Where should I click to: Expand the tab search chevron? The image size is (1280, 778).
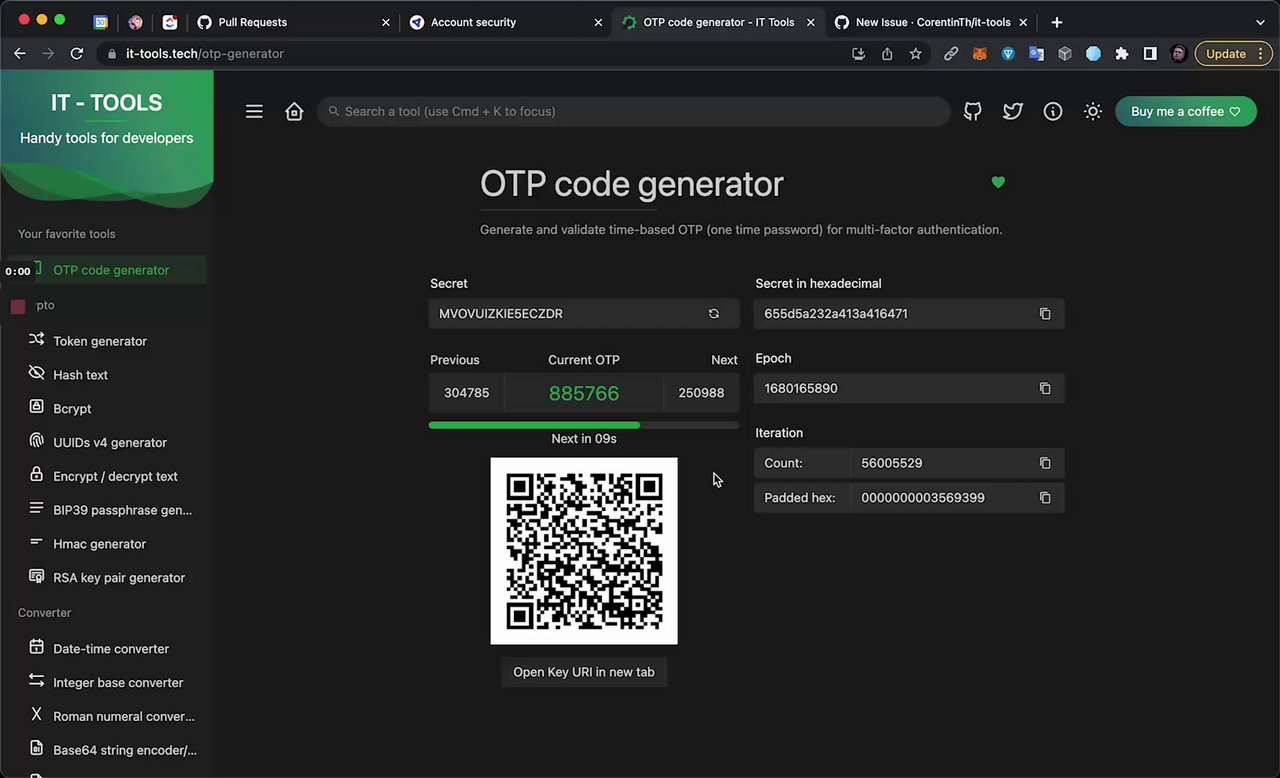click(1260, 22)
